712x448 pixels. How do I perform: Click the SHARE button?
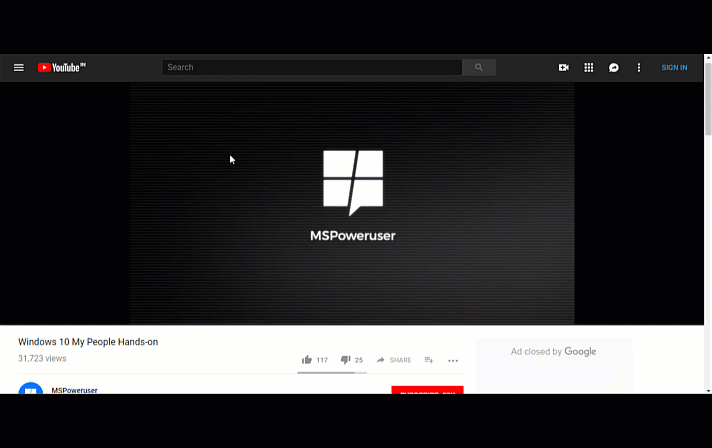(x=394, y=360)
